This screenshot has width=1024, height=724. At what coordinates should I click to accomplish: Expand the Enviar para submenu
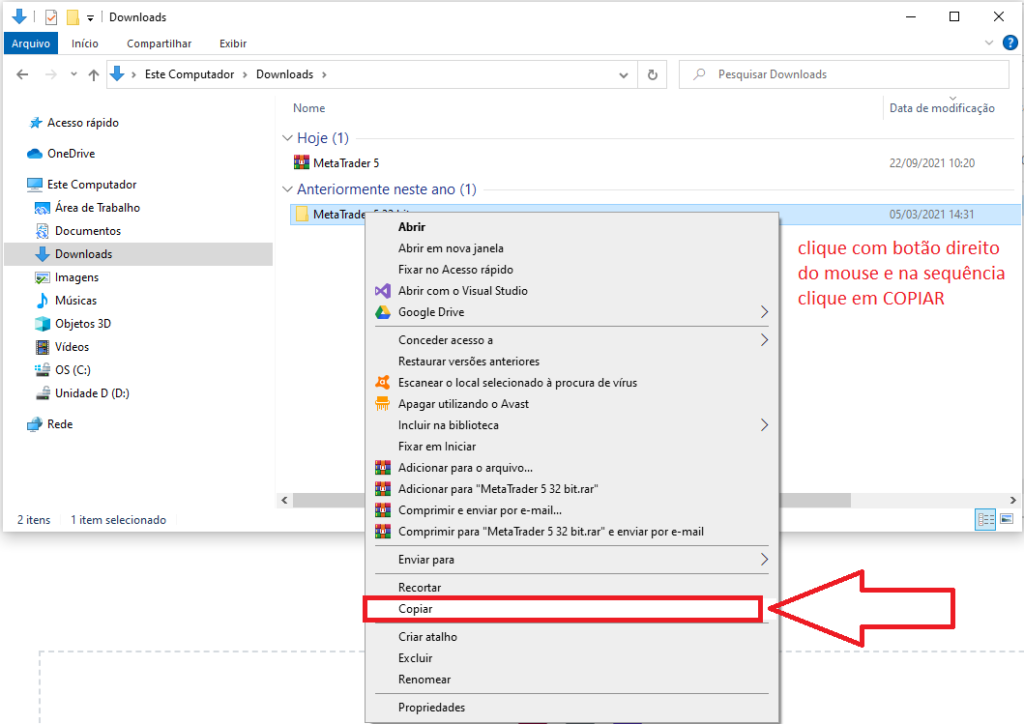pyautogui.click(x=764, y=559)
